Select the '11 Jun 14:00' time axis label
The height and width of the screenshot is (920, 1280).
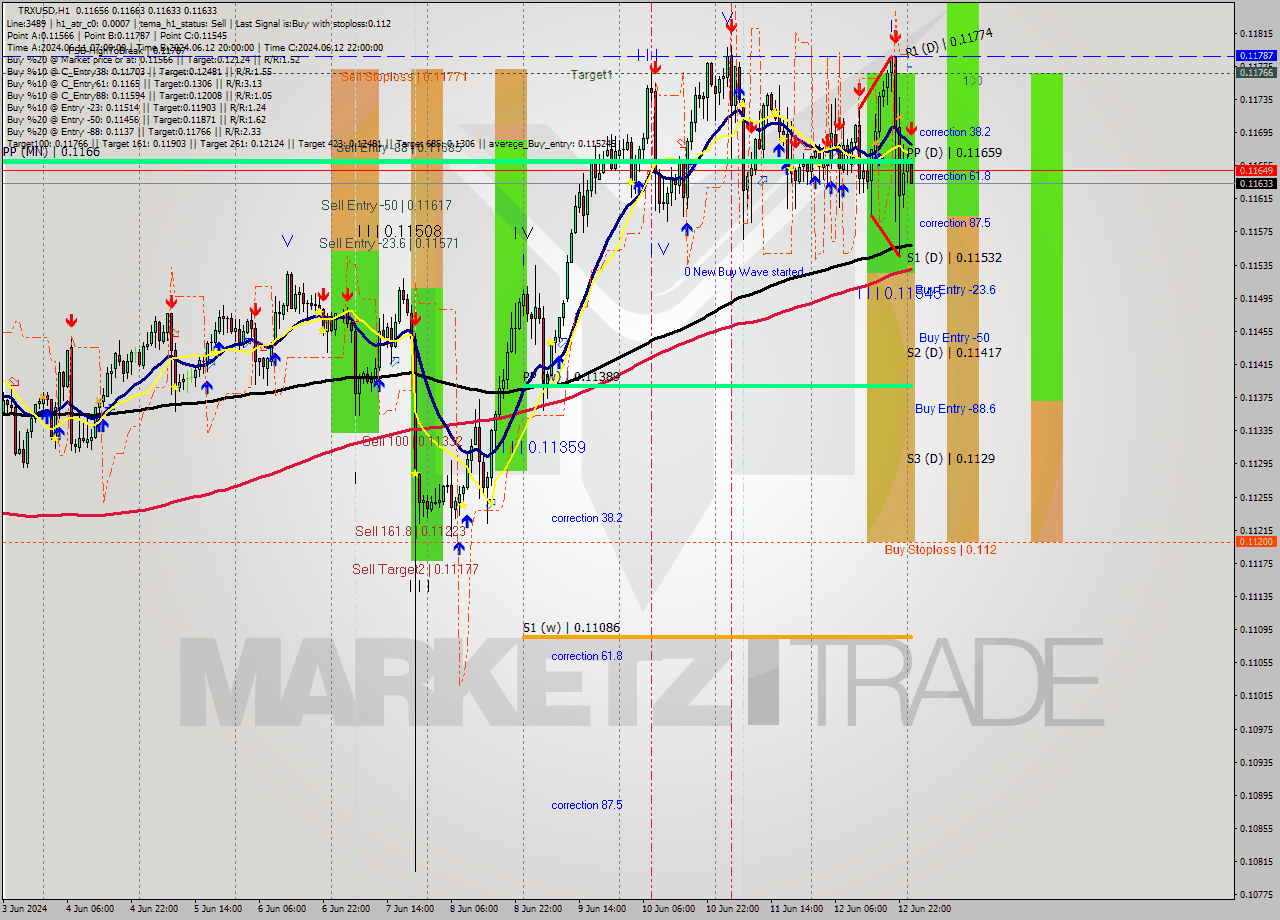click(x=797, y=909)
